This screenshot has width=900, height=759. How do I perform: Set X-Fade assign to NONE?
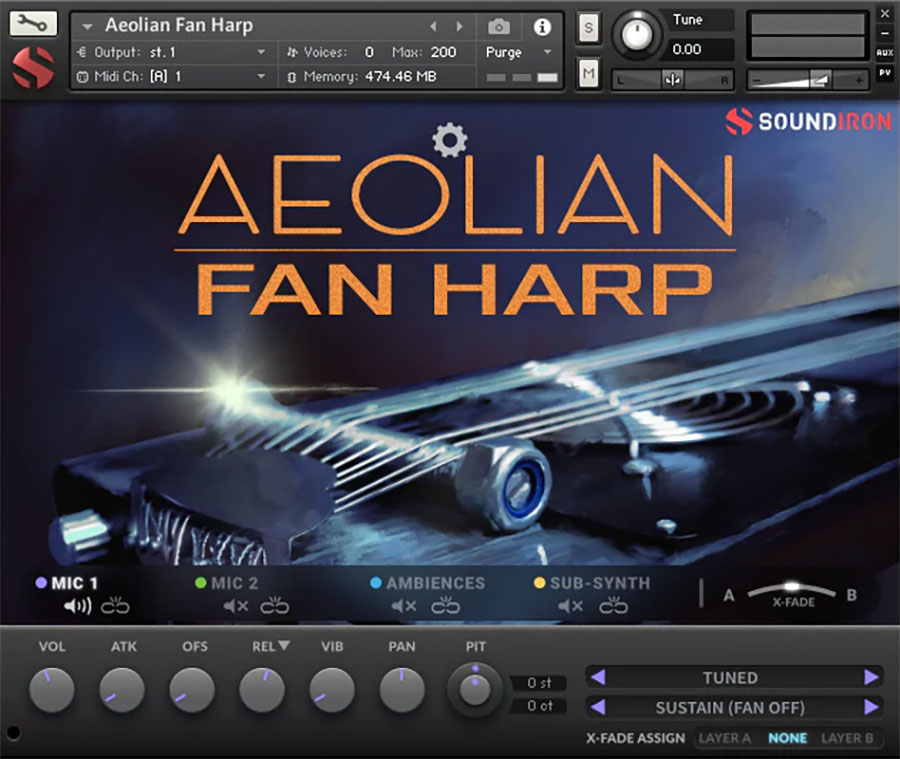coord(788,738)
